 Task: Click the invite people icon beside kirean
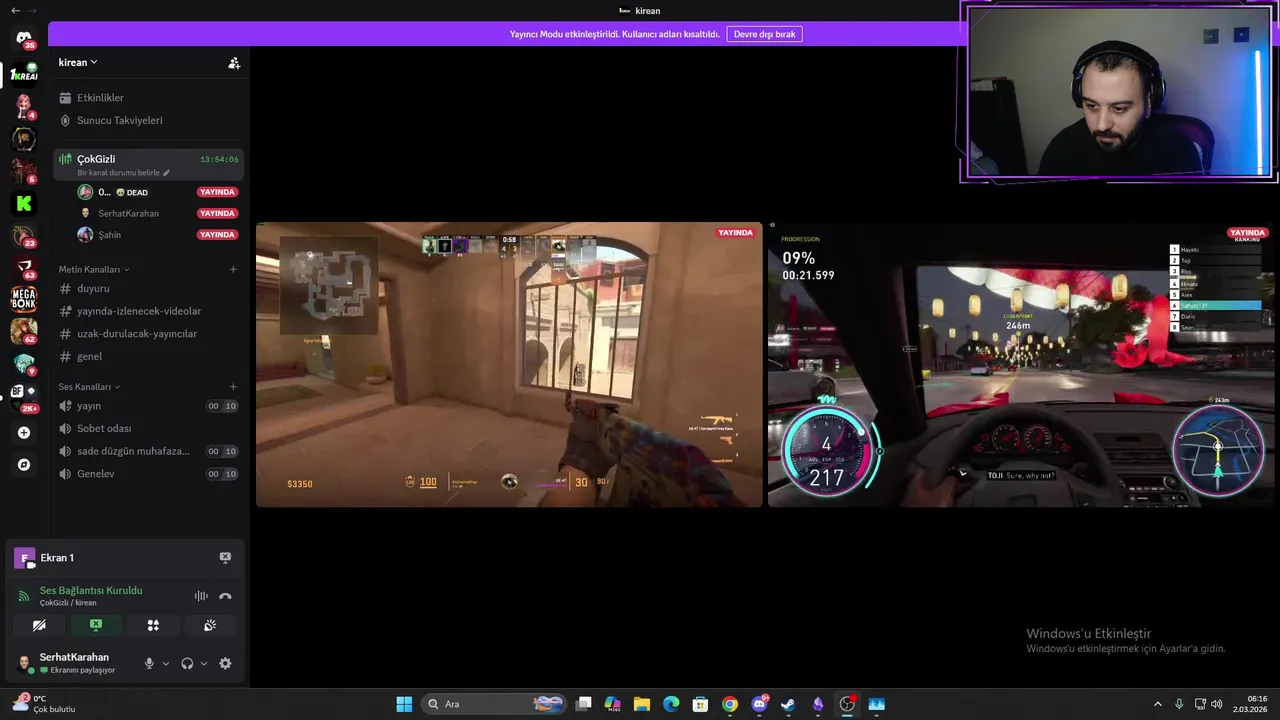(234, 63)
